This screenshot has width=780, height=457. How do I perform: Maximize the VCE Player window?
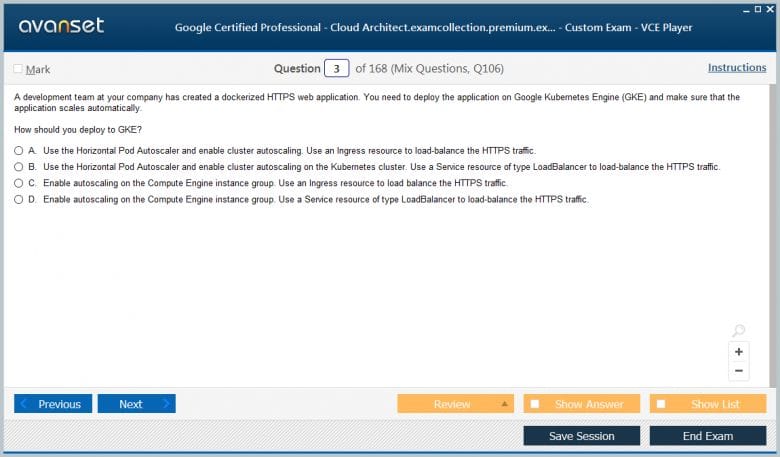click(758, 9)
